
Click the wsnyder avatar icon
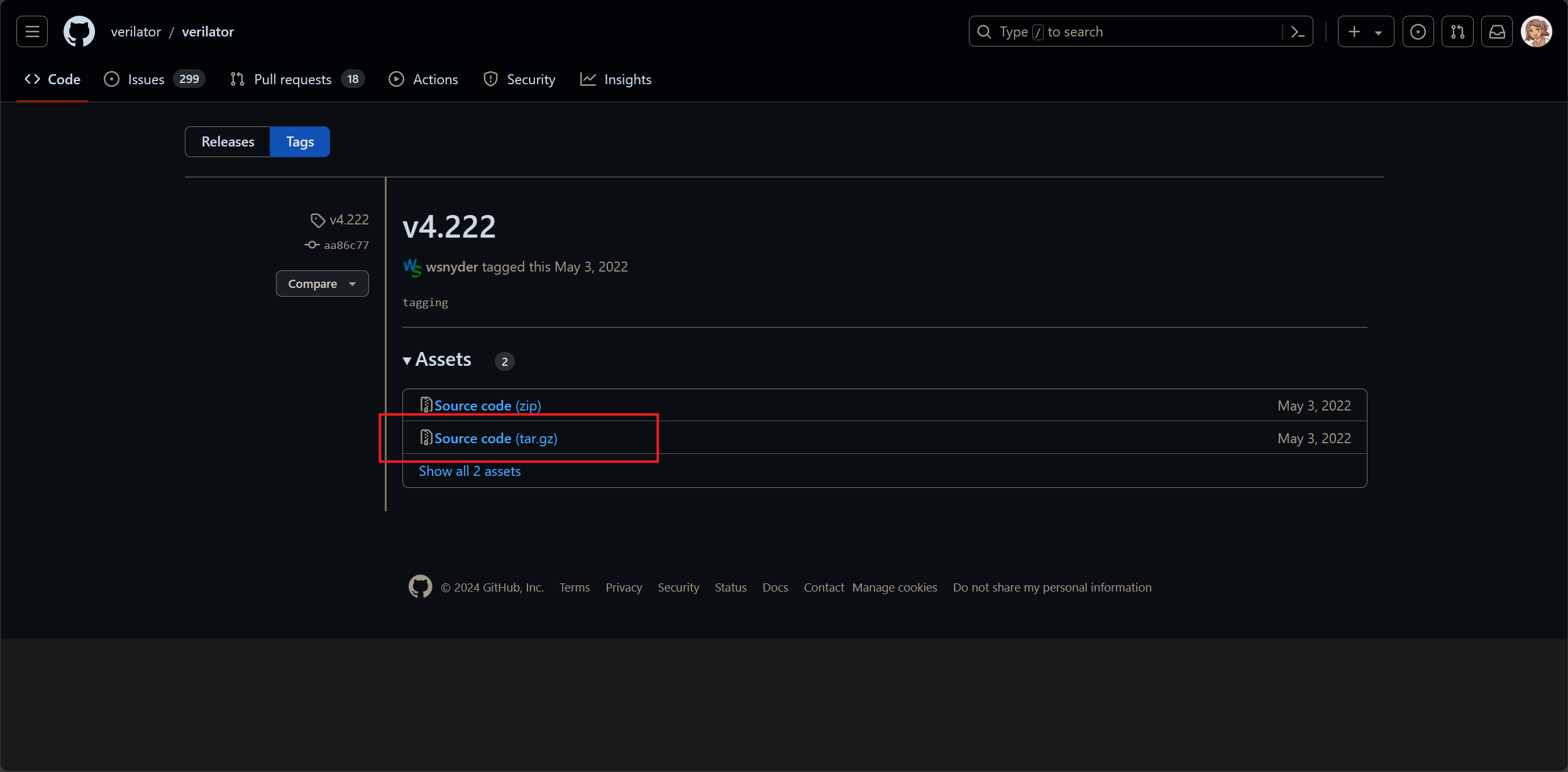[x=412, y=267]
